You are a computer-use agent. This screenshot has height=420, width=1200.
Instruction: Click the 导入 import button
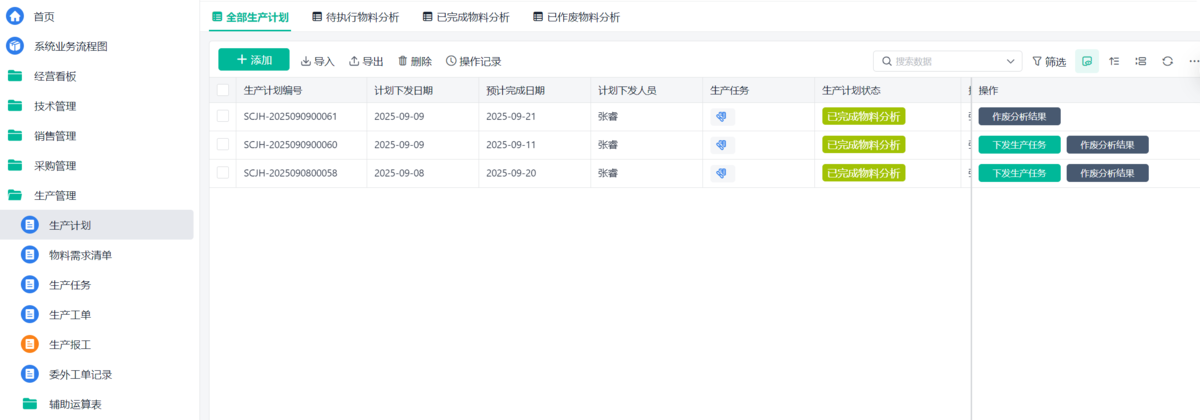[x=318, y=61]
